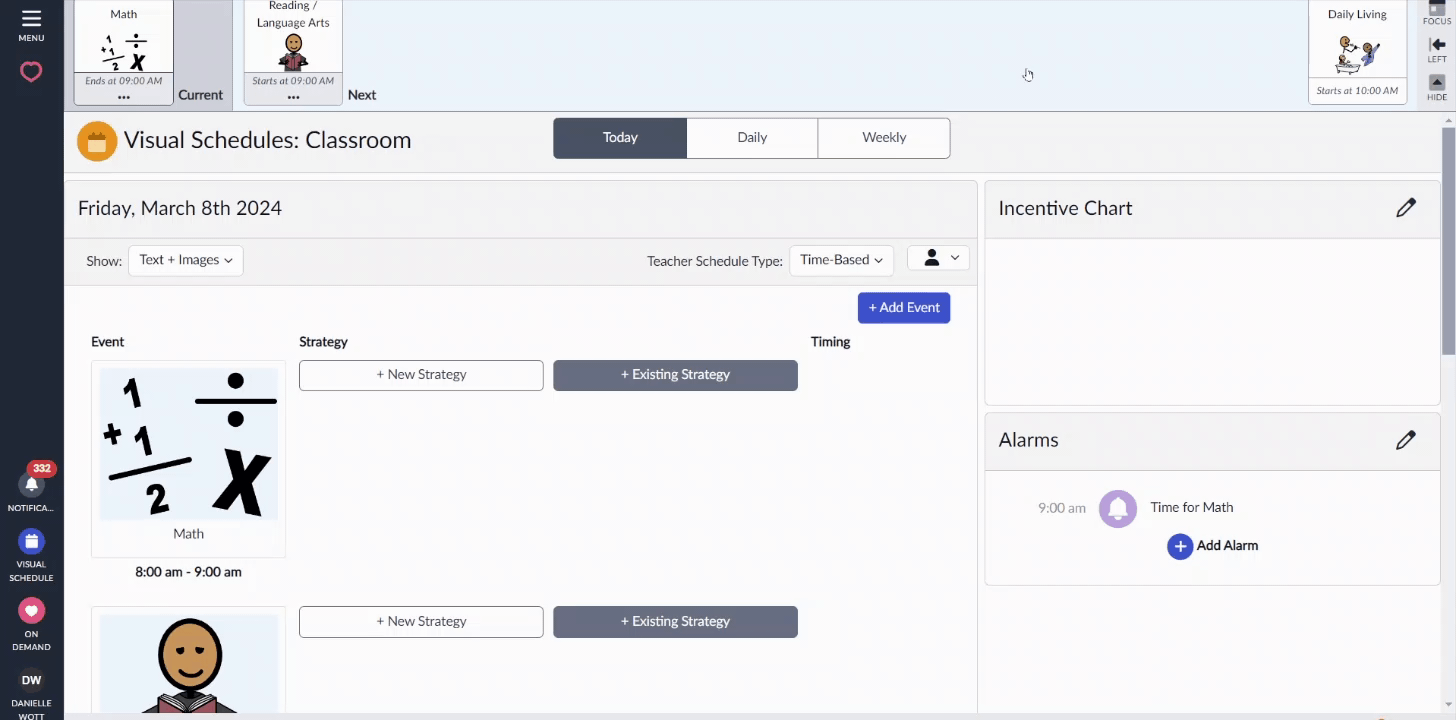Viewport: 1456px width, 720px height.
Task: Click the 9:00 am alarm time
Action: 1062,508
